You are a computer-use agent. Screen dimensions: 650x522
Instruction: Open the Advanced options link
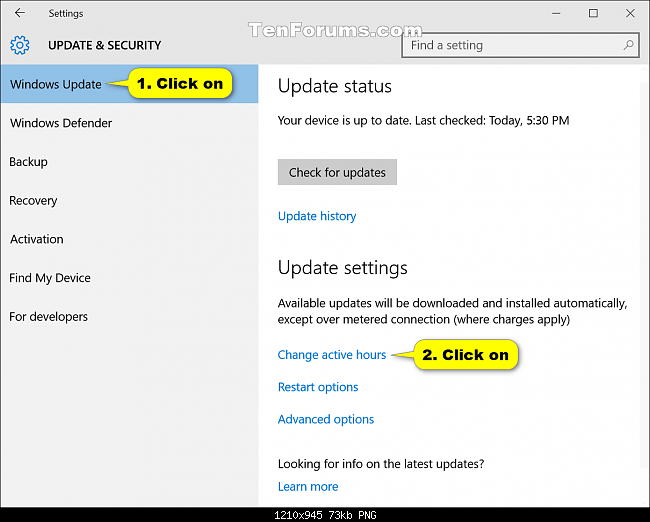[x=326, y=419]
